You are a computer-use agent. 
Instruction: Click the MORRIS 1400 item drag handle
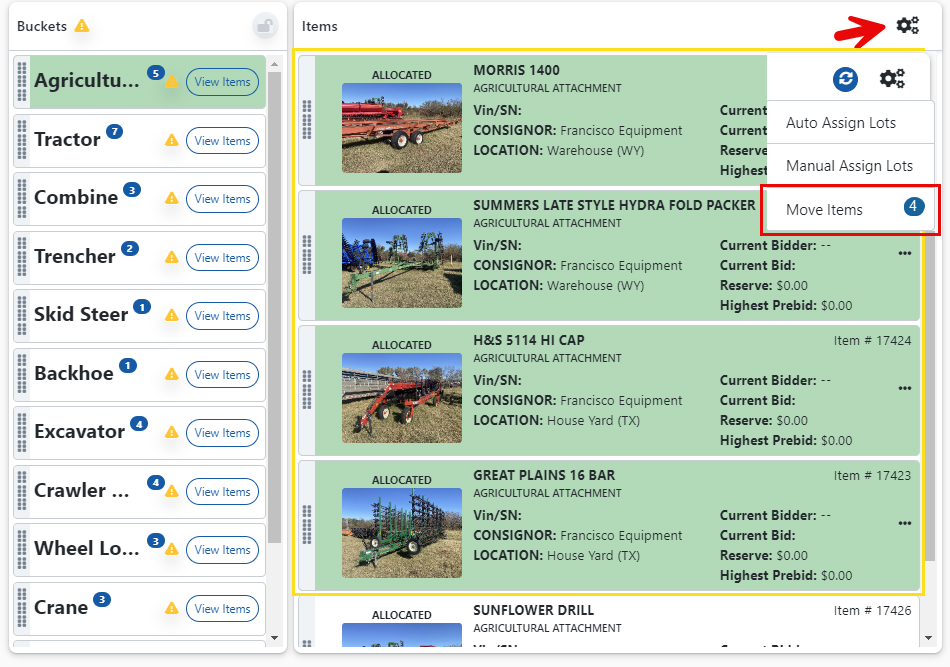pos(307,120)
